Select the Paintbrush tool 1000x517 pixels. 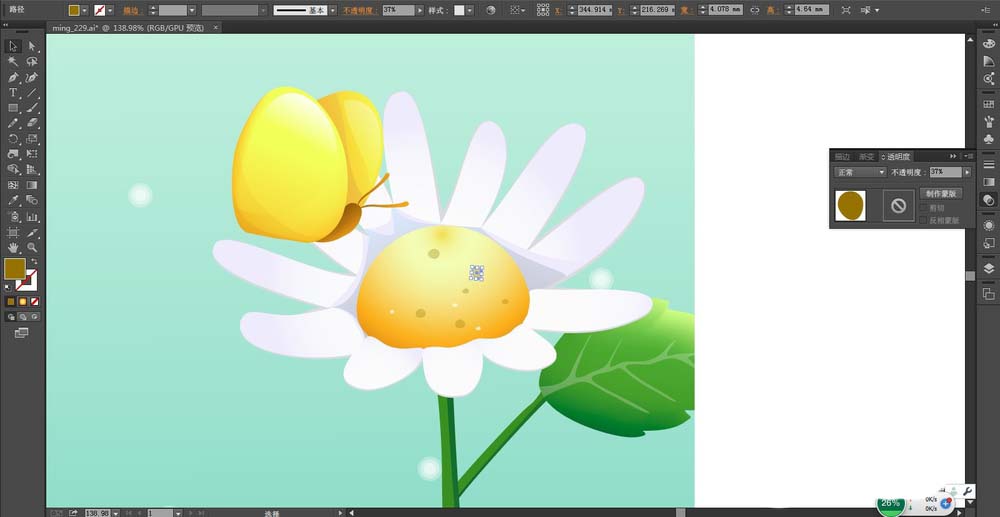(32, 108)
